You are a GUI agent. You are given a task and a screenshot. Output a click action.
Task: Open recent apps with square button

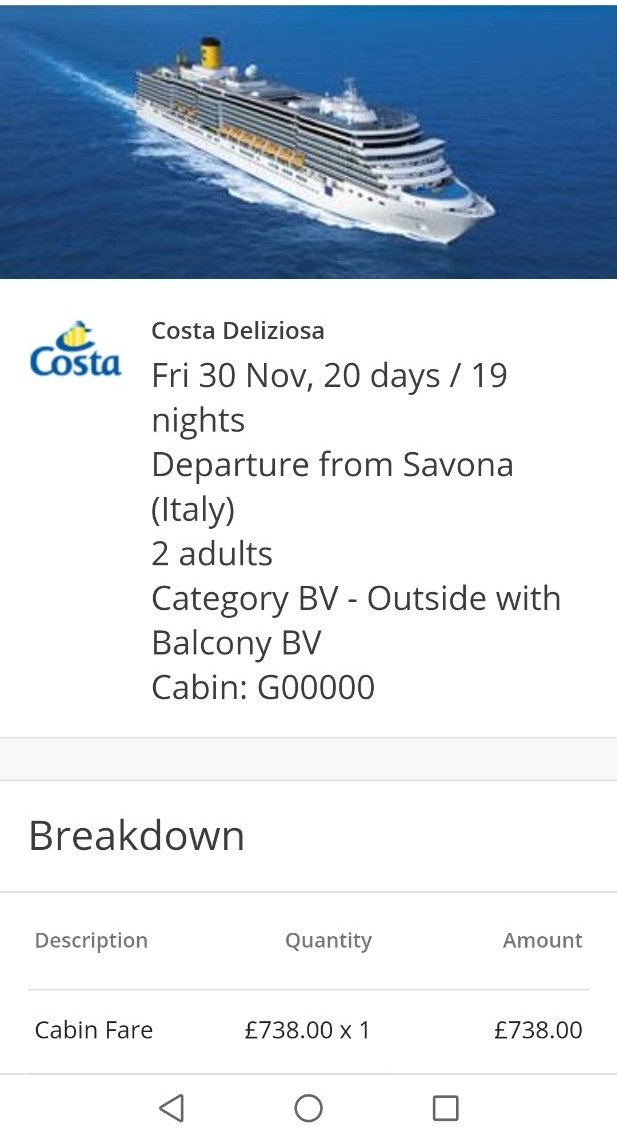click(x=445, y=1108)
